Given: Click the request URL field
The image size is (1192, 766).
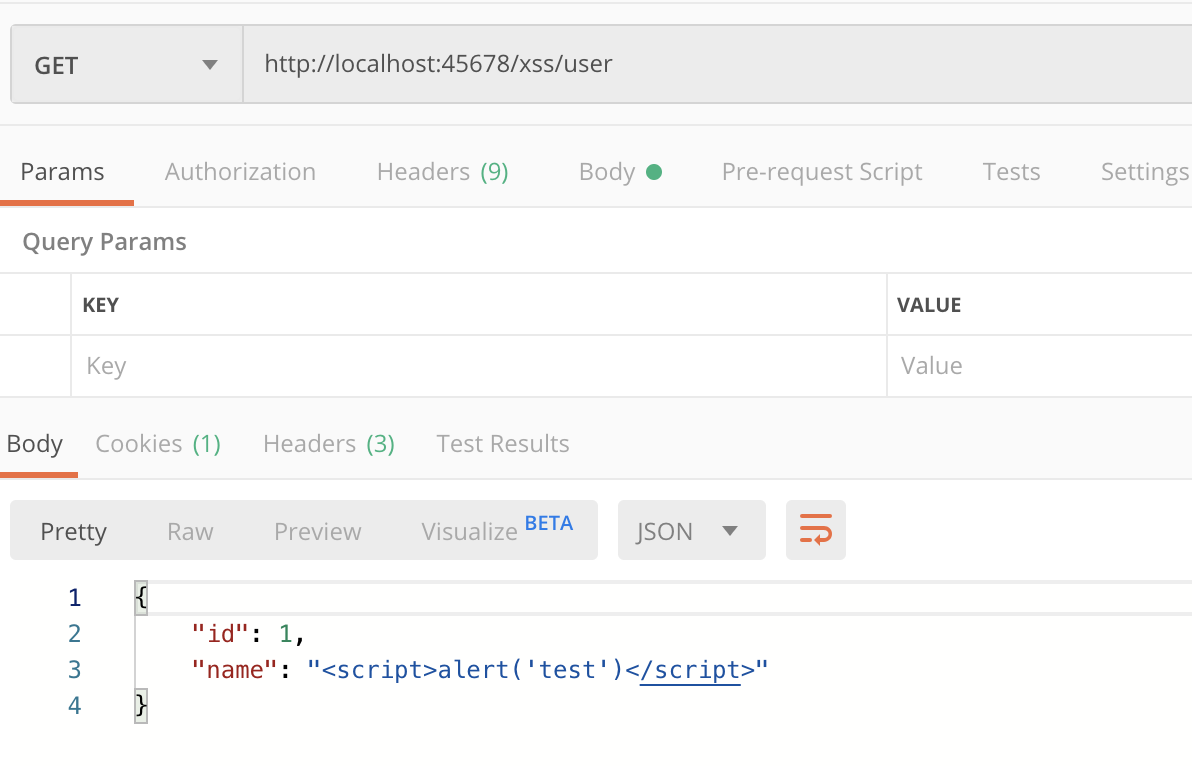Looking at the screenshot, I should pos(700,65).
